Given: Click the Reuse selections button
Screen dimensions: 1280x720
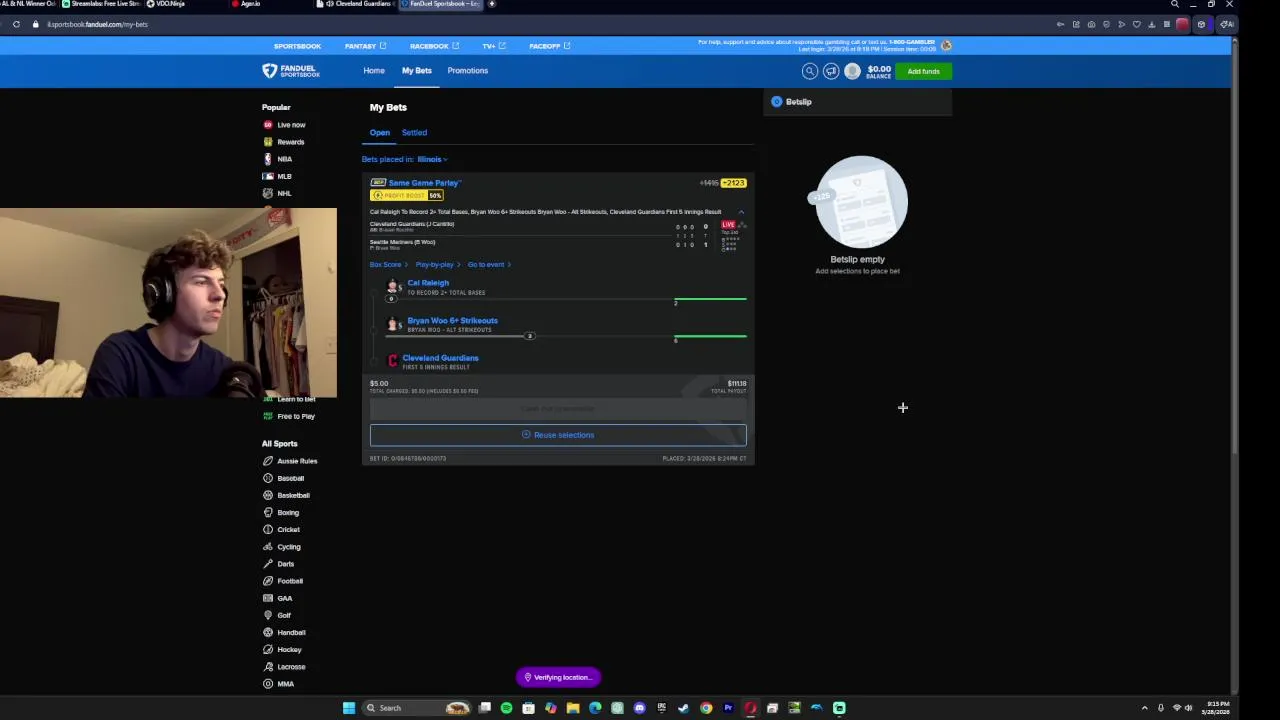Looking at the screenshot, I should click(x=558, y=435).
